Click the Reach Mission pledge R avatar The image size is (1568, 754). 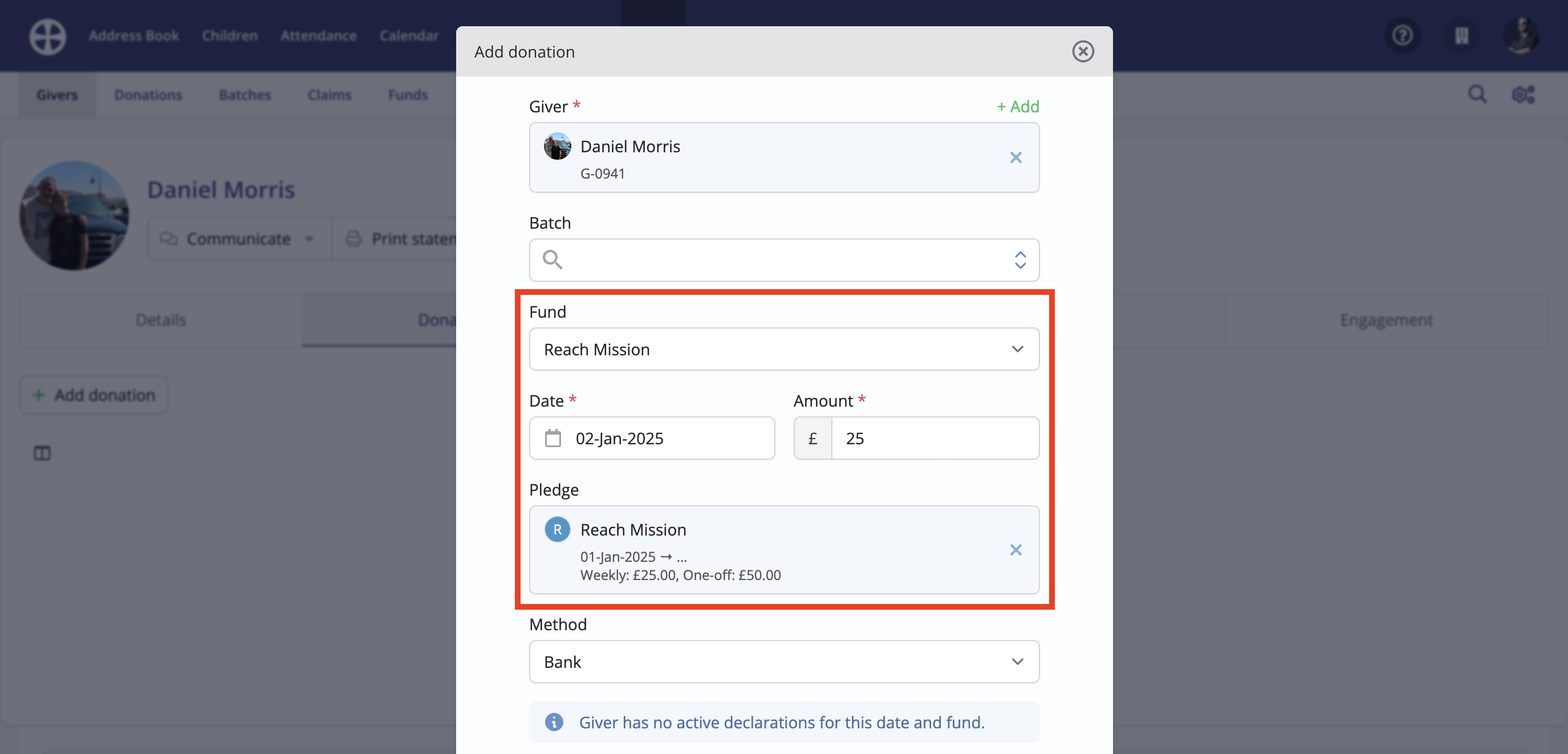pos(557,530)
